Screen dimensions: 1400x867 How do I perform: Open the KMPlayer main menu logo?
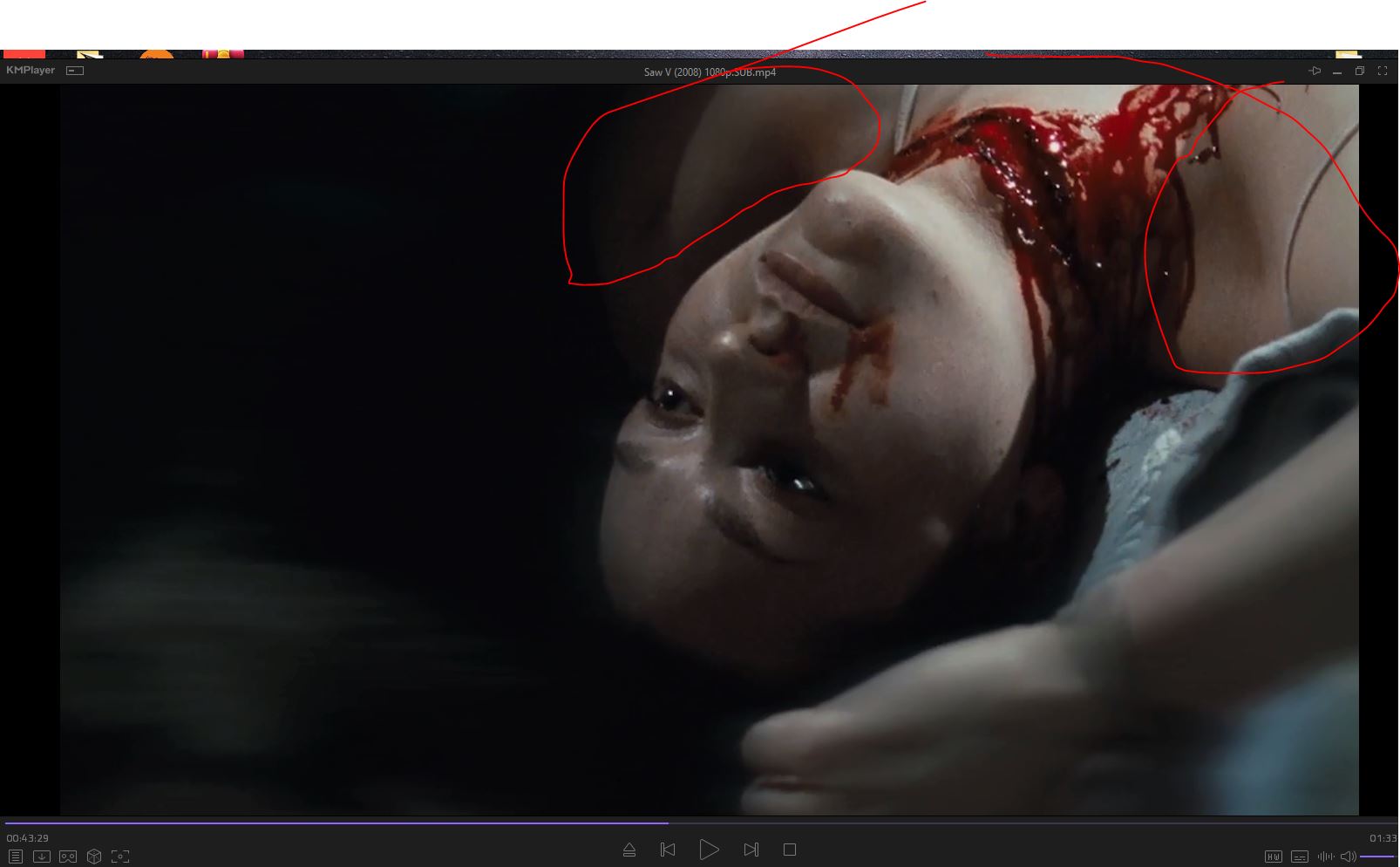tap(31, 70)
